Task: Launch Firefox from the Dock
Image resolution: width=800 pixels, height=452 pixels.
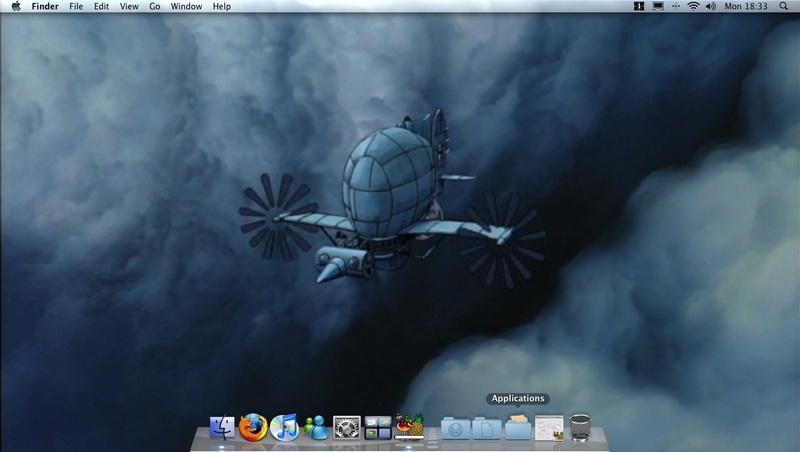Action: point(253,427)
